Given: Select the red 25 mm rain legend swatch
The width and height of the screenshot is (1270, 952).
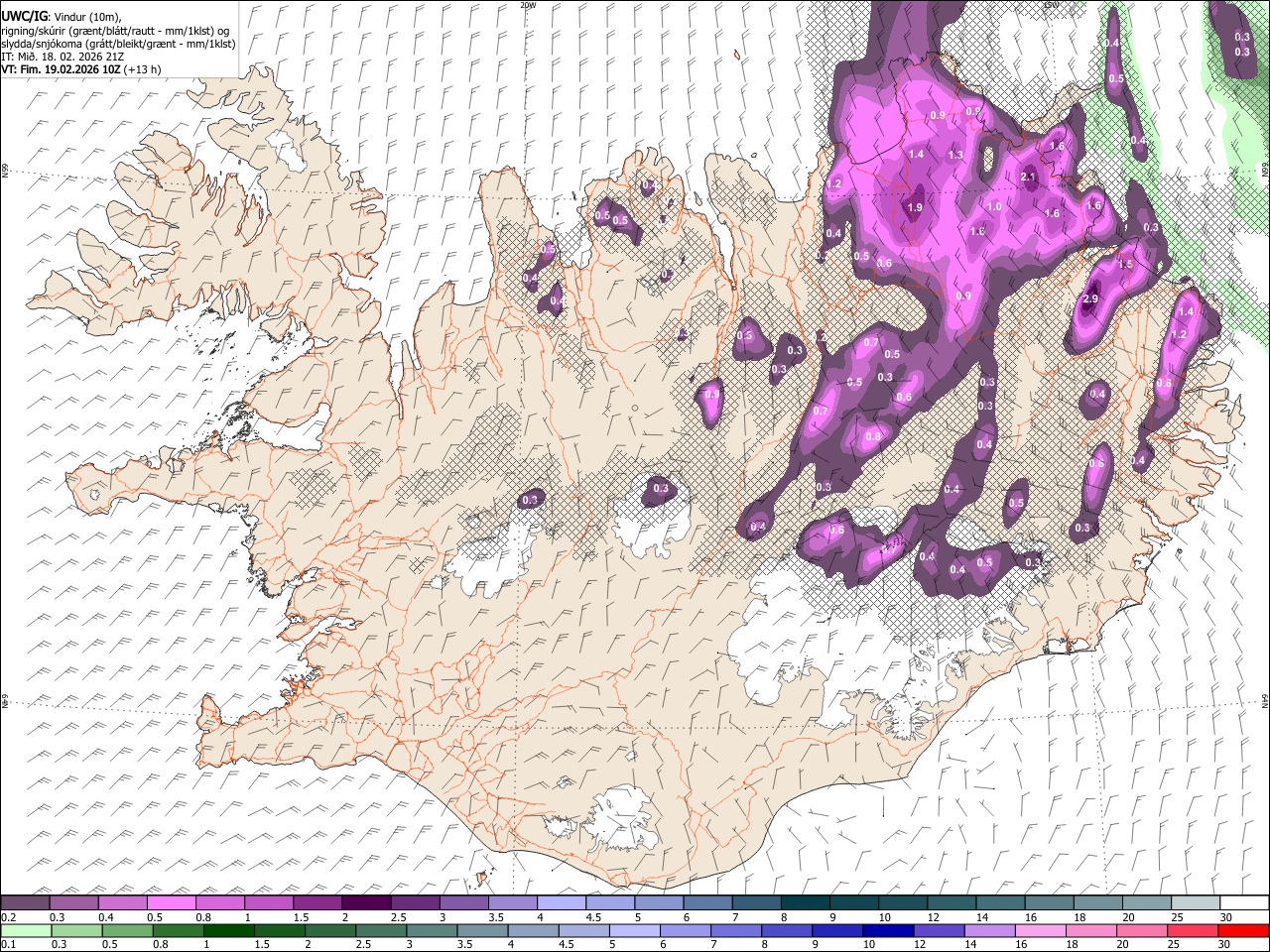Looking at the screenshot, I should [x=1191, y=931].
